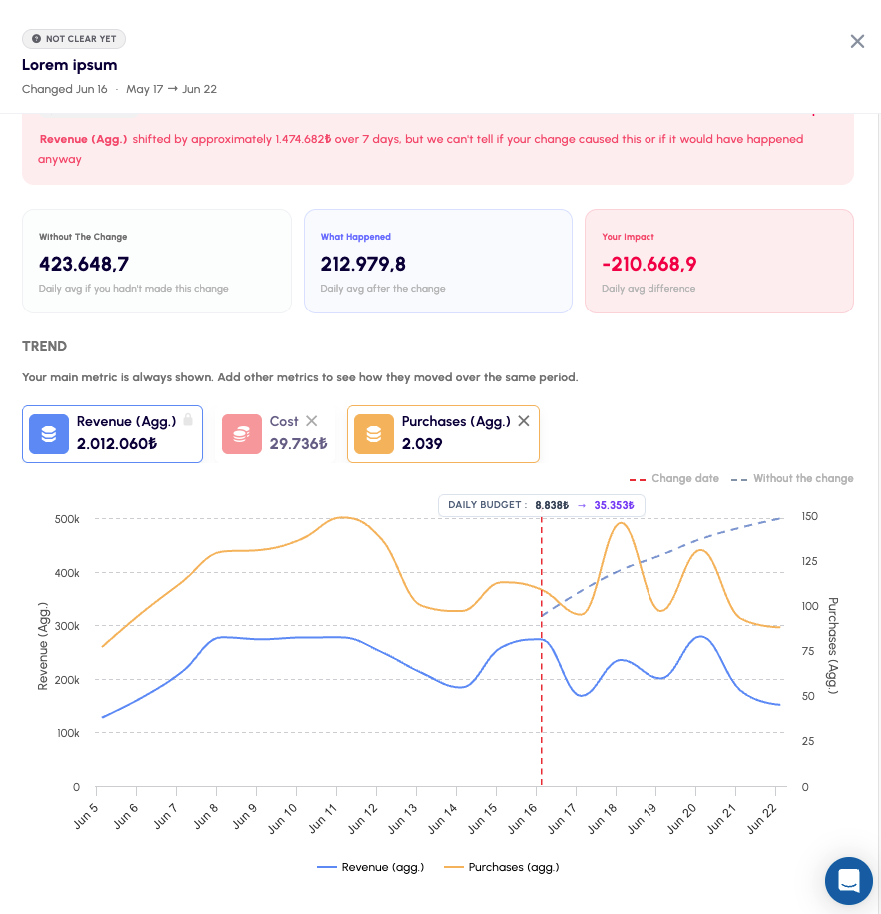Click the What Happened card
Screen dimensions: 881x914
pyautogui.click(x=438, y=261)
